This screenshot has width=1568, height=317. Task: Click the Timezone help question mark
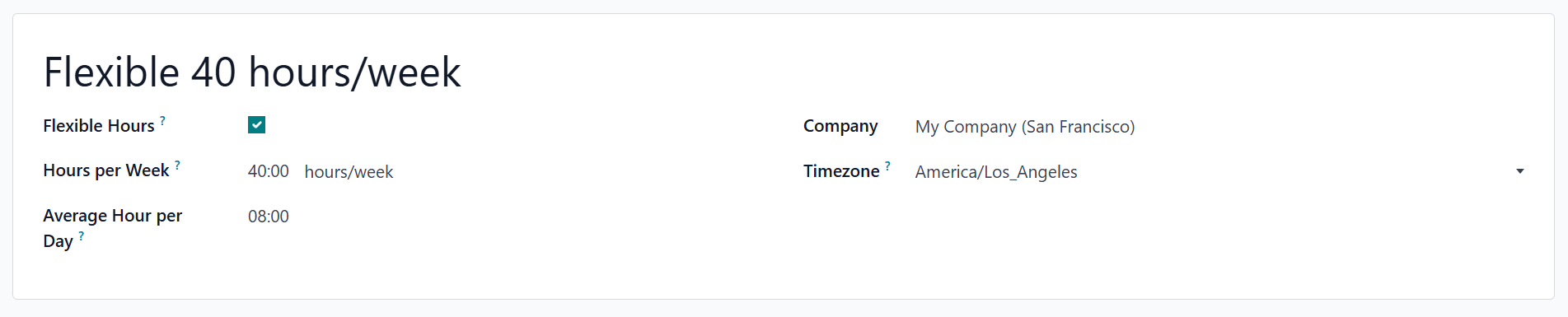click(x=887, y=166)
